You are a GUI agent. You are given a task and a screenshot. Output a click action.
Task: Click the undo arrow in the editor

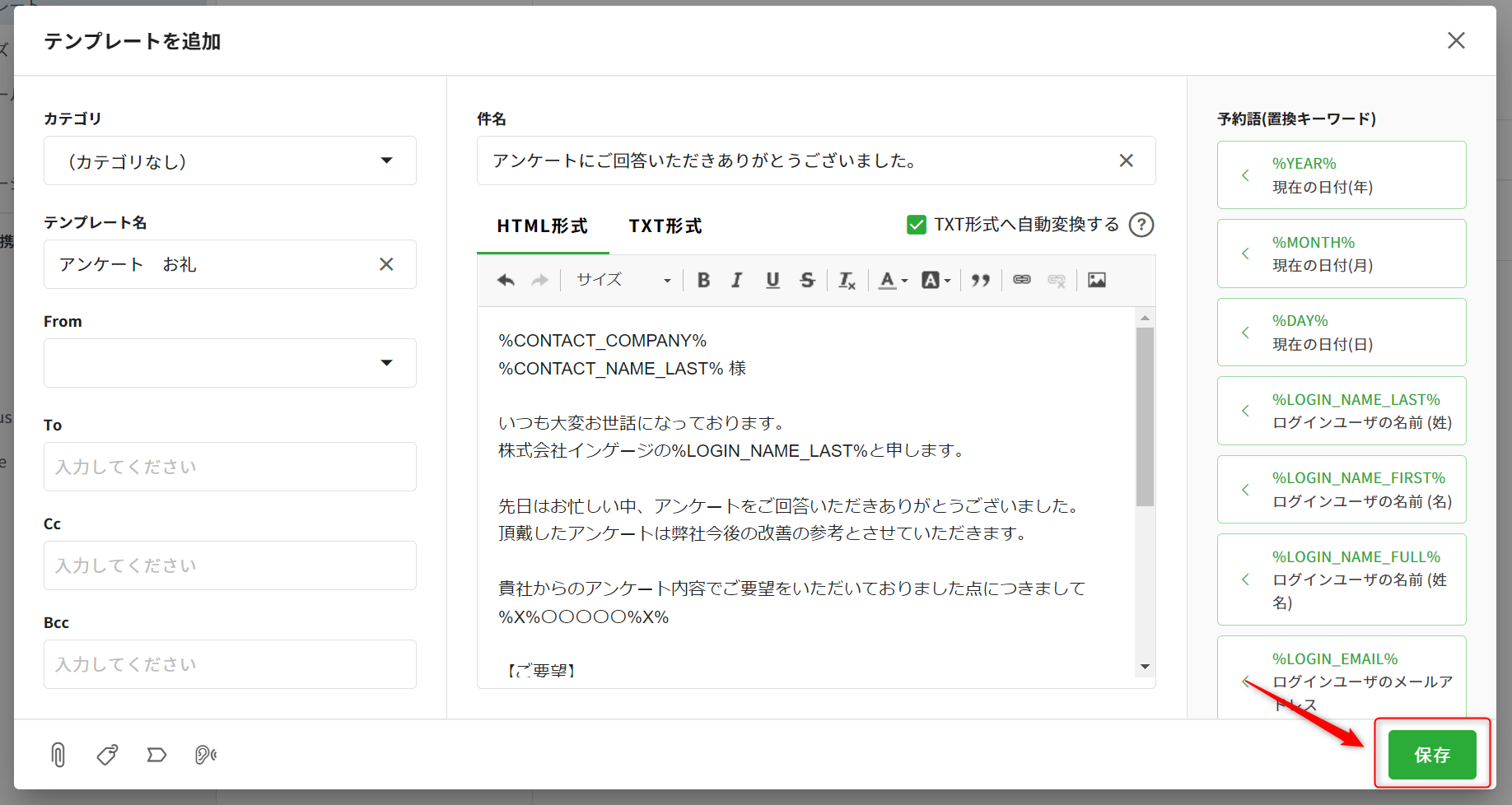pos(506,280)
